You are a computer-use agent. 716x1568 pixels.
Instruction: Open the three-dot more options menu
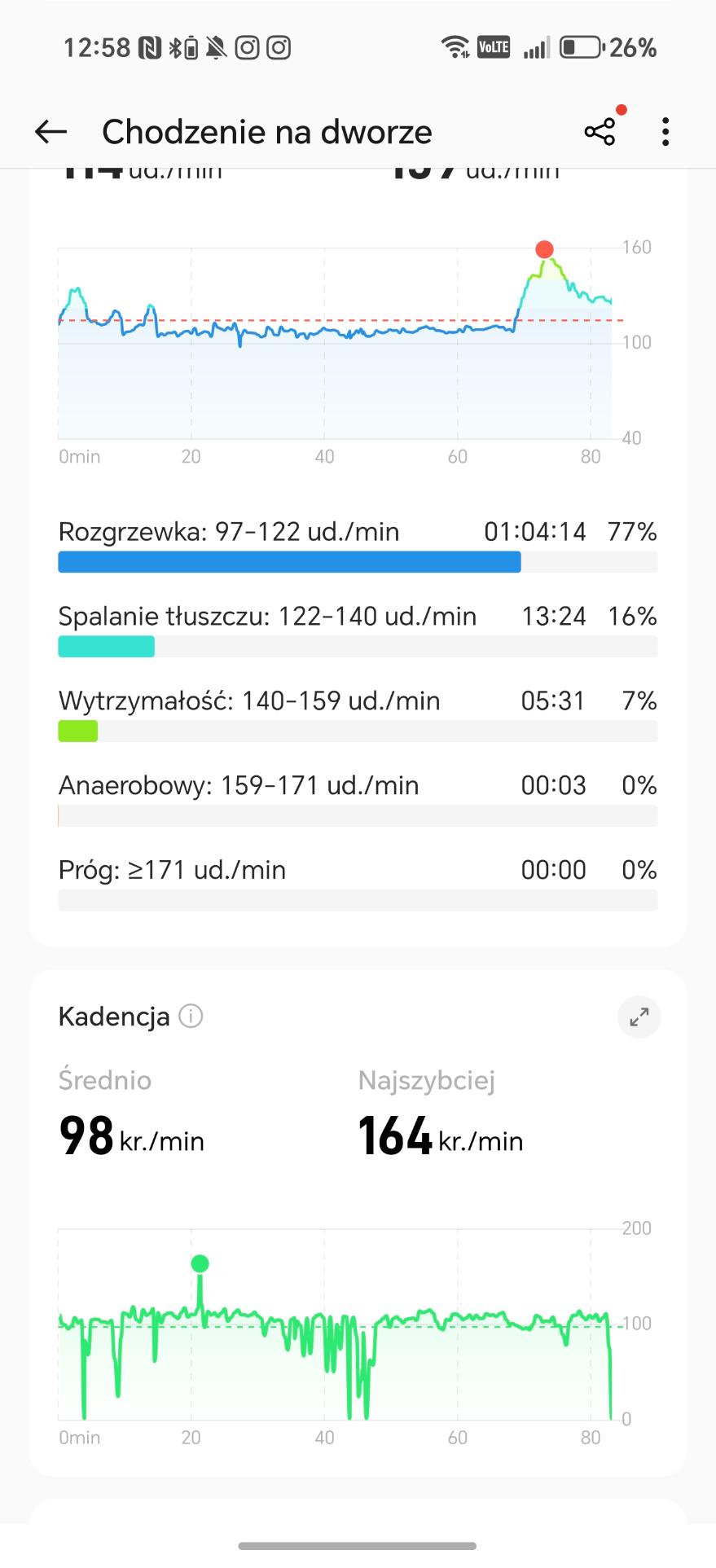pos(665,132)
